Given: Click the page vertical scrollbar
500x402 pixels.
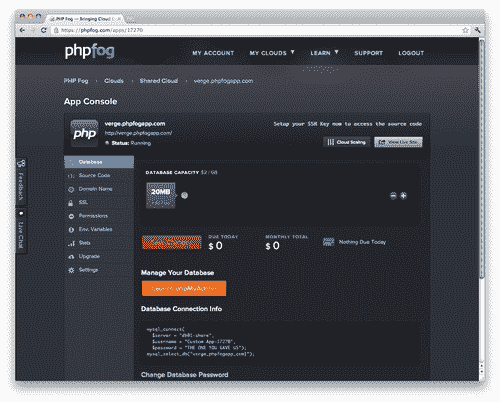Looking at the screenshot, I should pos(481,159).
